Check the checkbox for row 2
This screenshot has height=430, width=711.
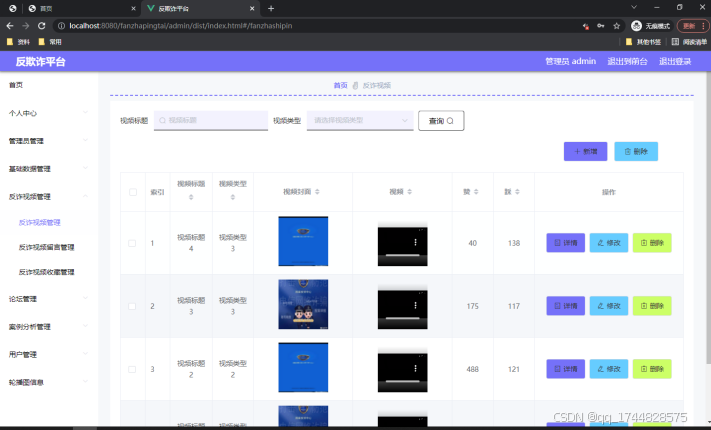[132, 306]
